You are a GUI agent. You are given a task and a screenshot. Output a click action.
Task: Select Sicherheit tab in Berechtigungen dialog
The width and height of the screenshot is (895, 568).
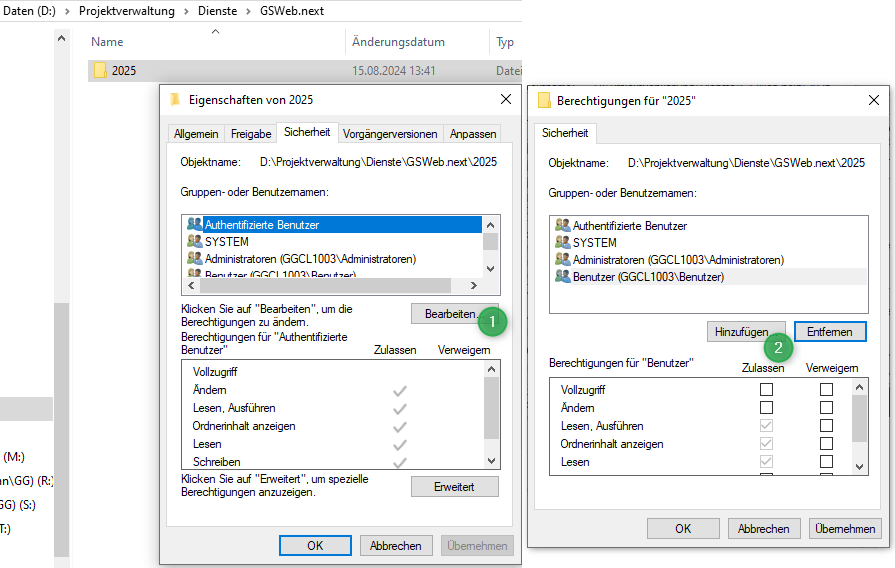[x=565, y=133]
